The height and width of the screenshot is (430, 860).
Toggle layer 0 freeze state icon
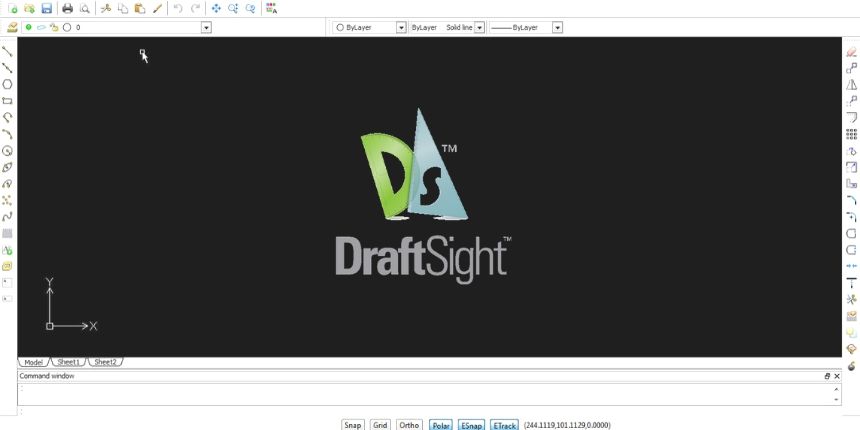41,27
